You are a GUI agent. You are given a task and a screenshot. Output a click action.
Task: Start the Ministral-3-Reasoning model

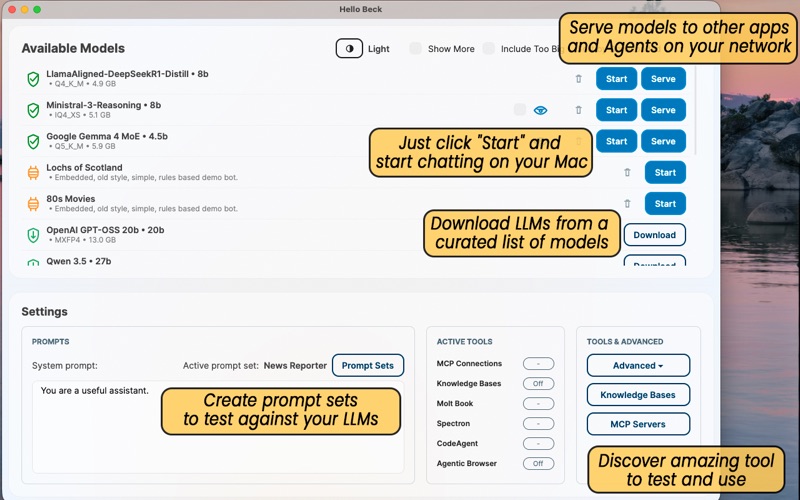pyautogui.click(x=616, y=110)
